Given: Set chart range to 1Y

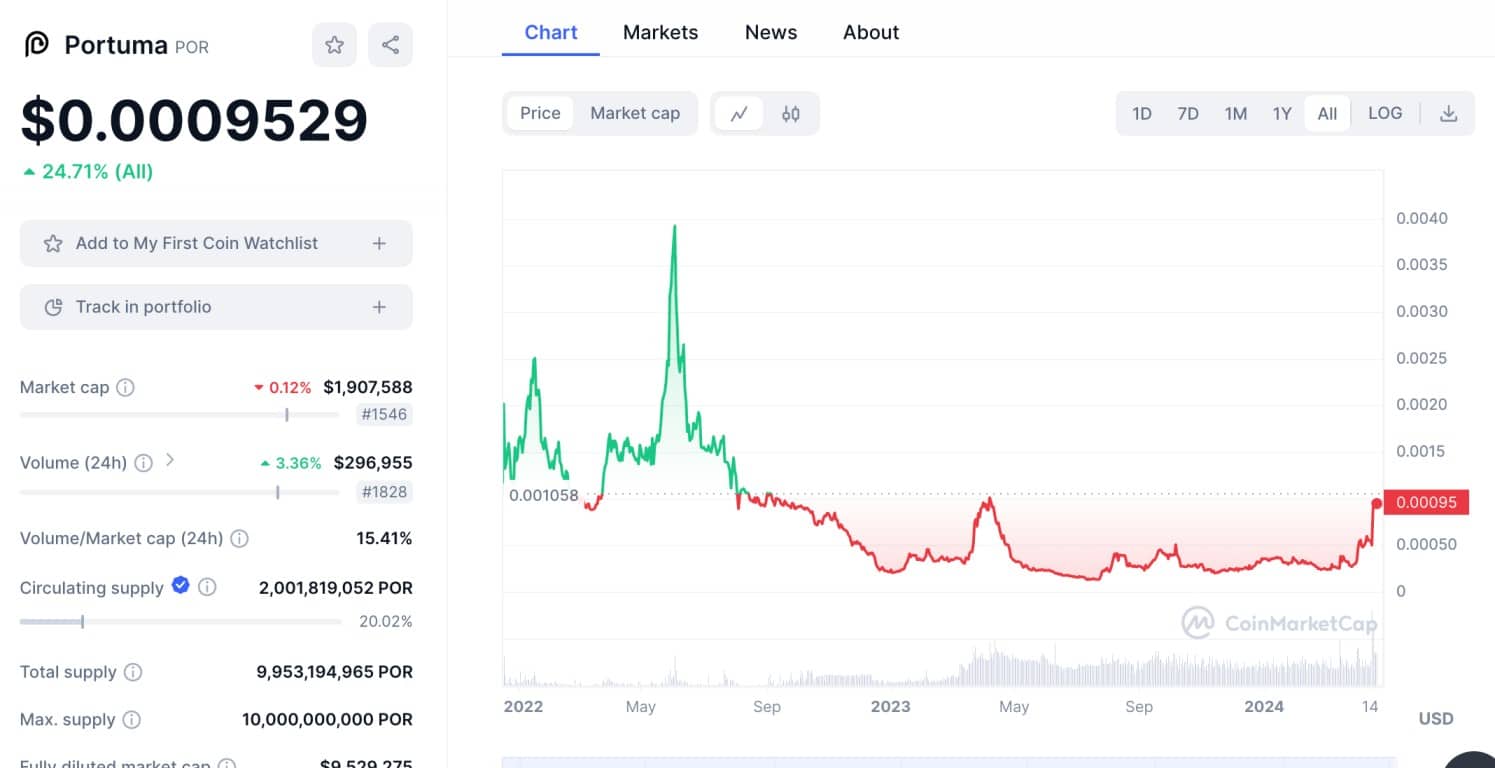Looking at the screenshot, I should (1282, 113).
